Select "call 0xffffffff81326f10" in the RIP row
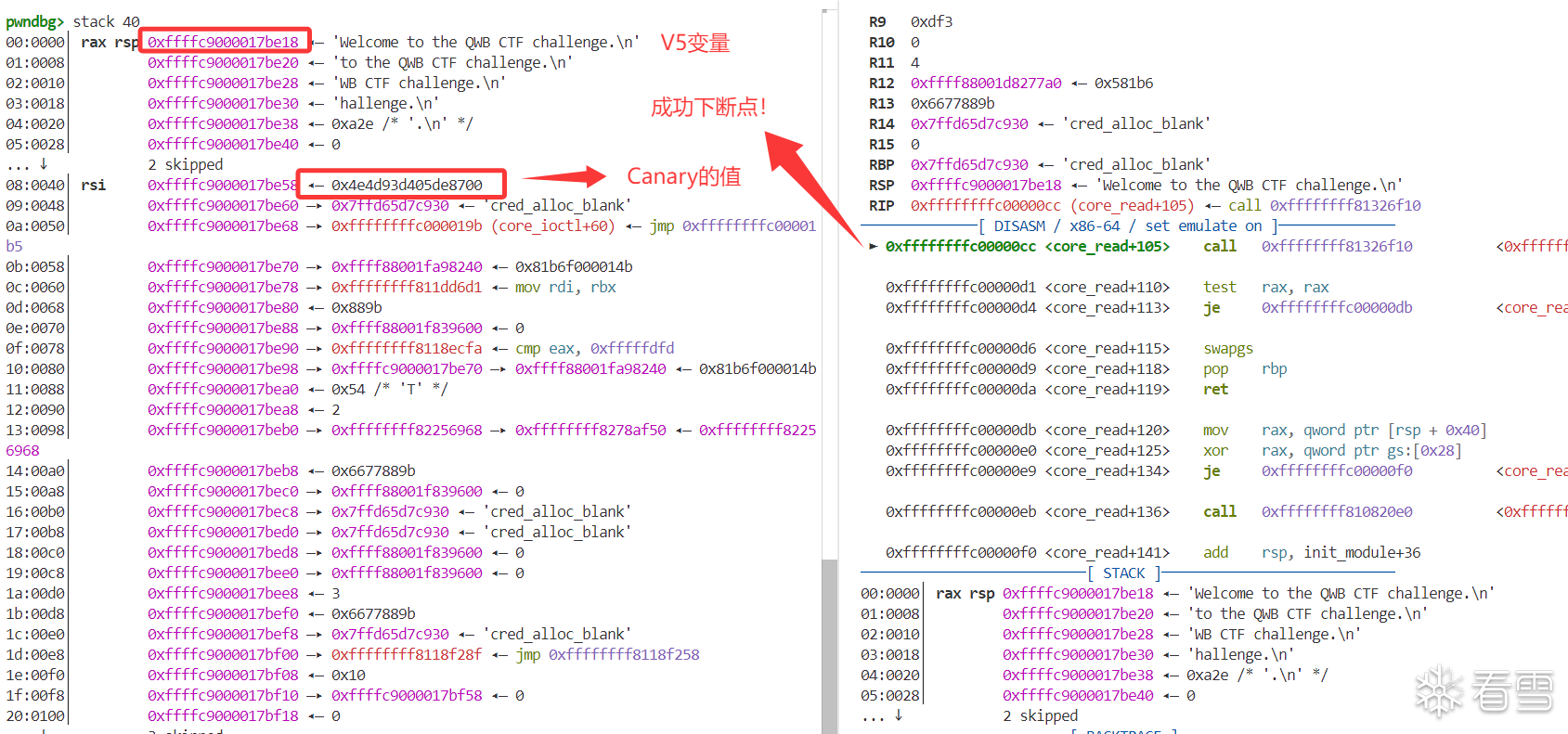Viewport: 1568px width, 734px height. (1325, 205)
